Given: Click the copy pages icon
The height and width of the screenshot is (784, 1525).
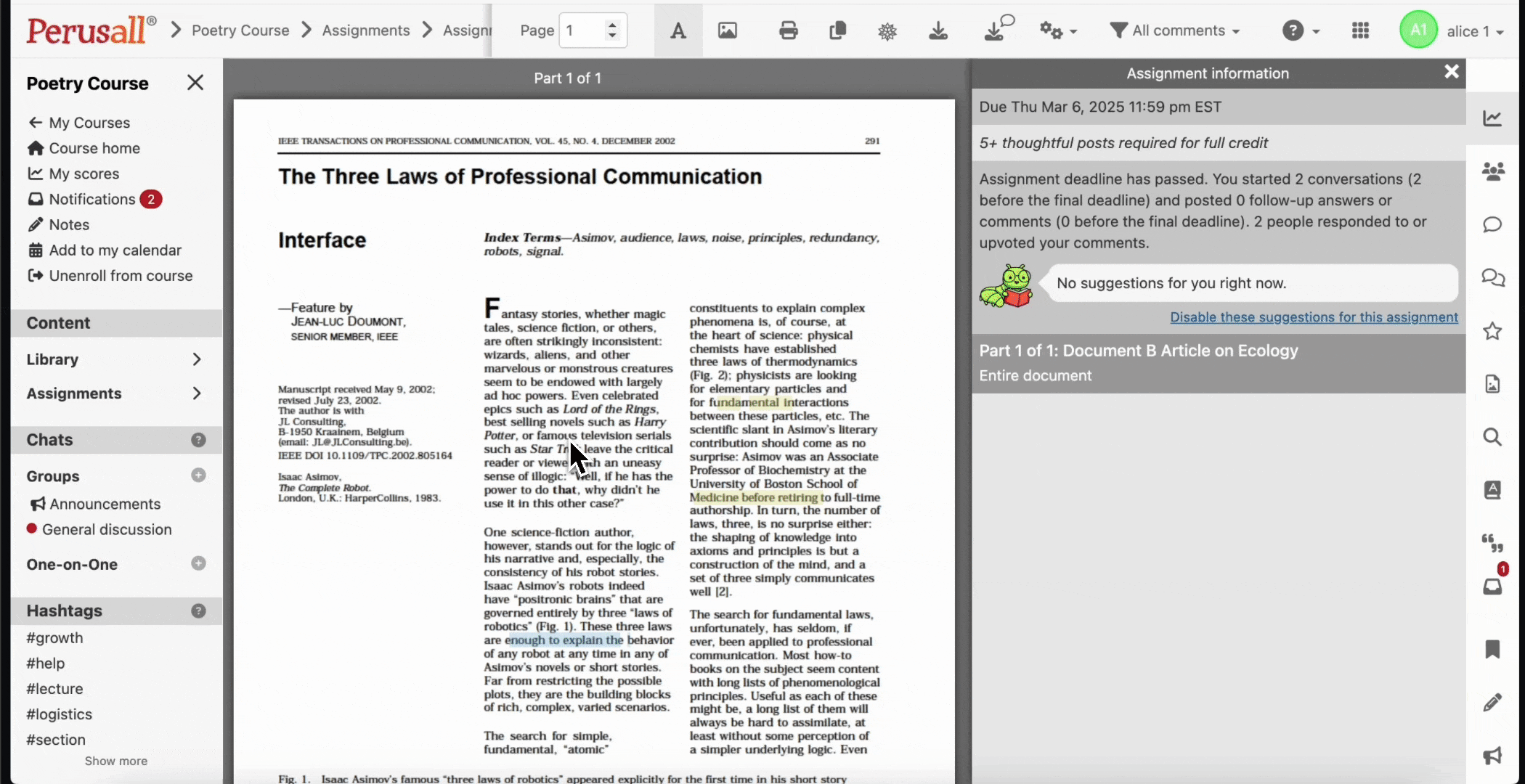Looking at the screenshot, I should [837, 30].
